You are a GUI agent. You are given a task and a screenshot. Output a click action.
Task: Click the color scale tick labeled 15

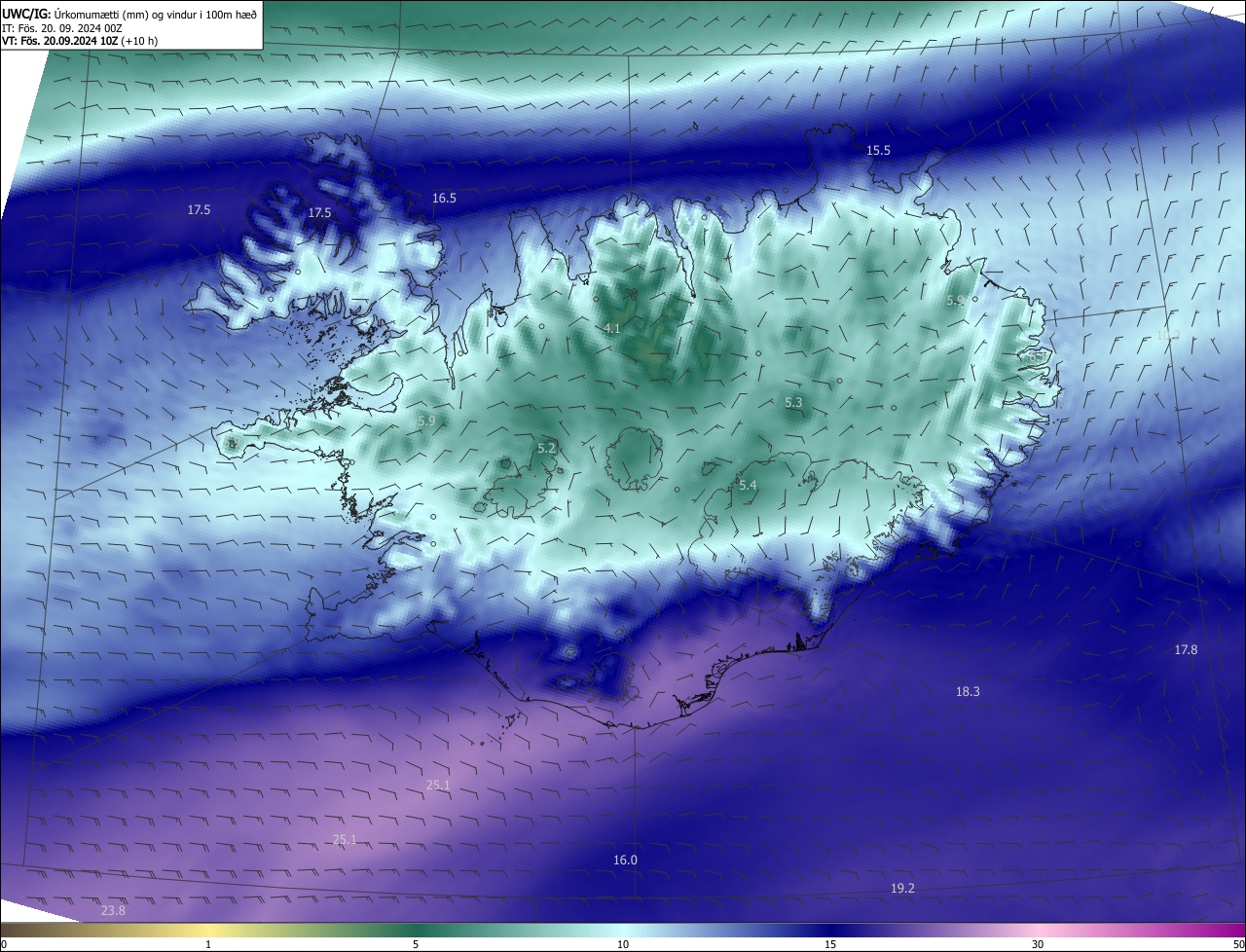point(830,944)
